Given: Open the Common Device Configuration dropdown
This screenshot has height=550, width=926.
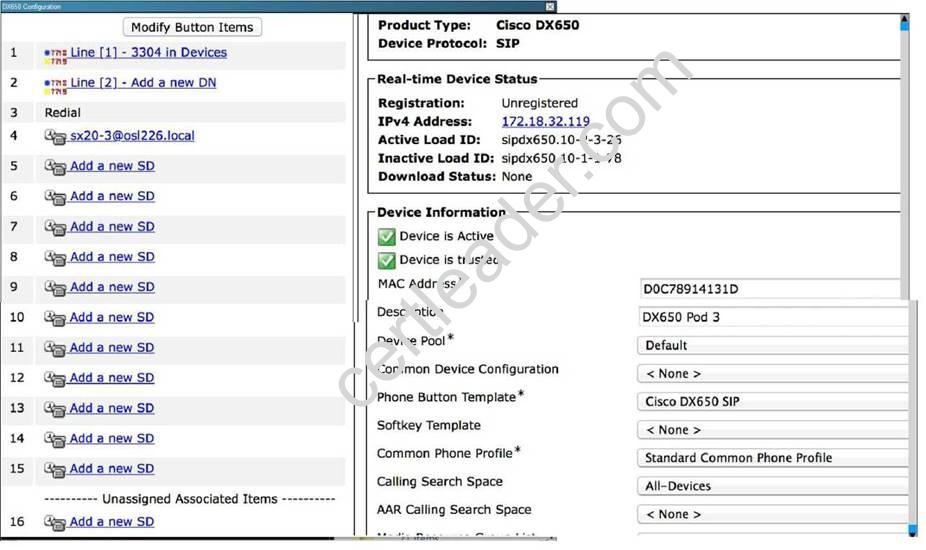Looking at the screenshot, I should (773, 373).
